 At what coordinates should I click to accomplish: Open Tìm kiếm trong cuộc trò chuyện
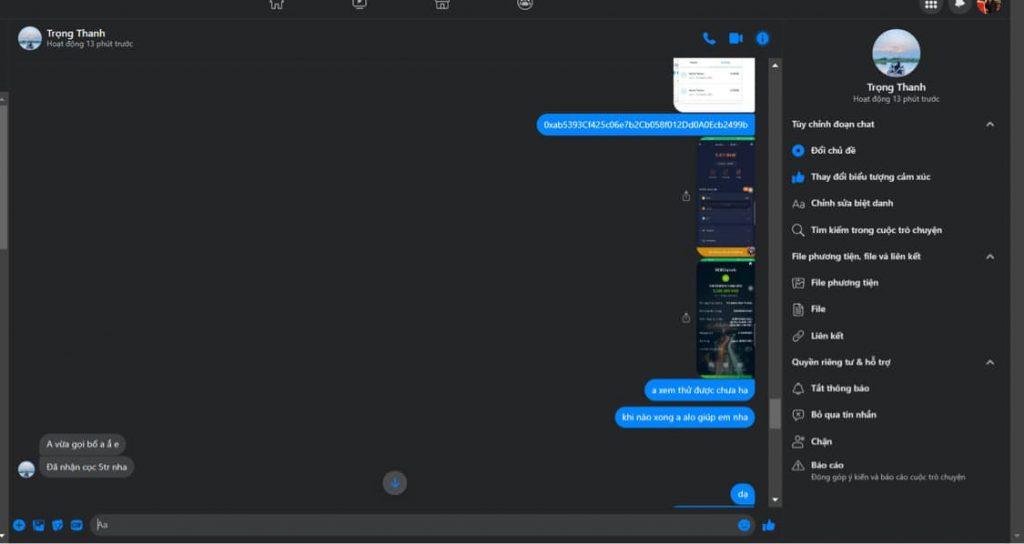(875, 230)
